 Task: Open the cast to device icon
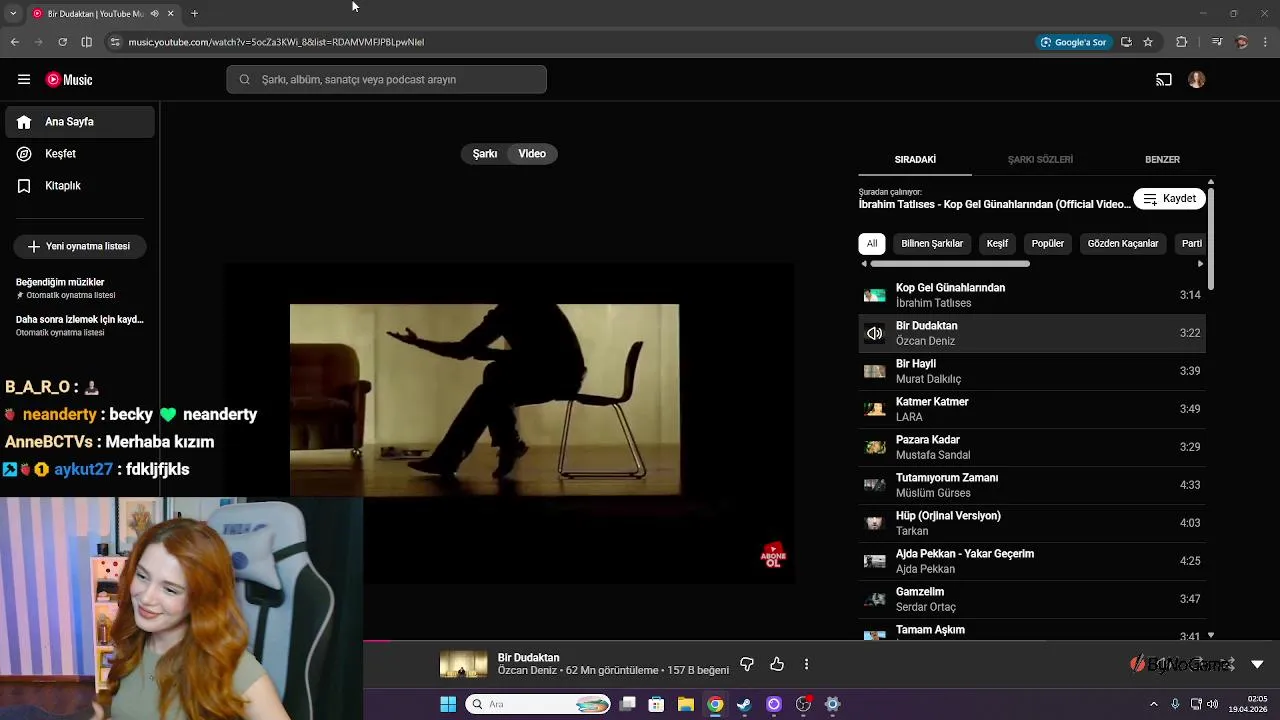coord(1164,80)
